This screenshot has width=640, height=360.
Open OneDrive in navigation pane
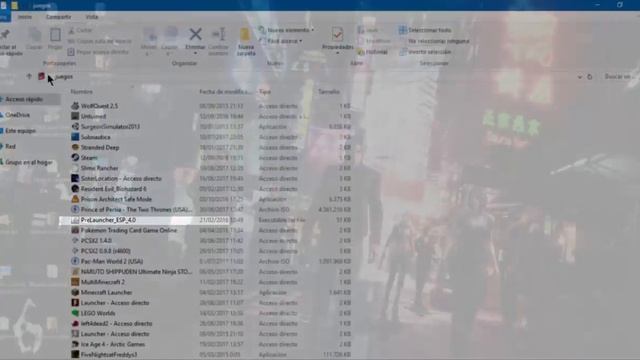point(17,115)
